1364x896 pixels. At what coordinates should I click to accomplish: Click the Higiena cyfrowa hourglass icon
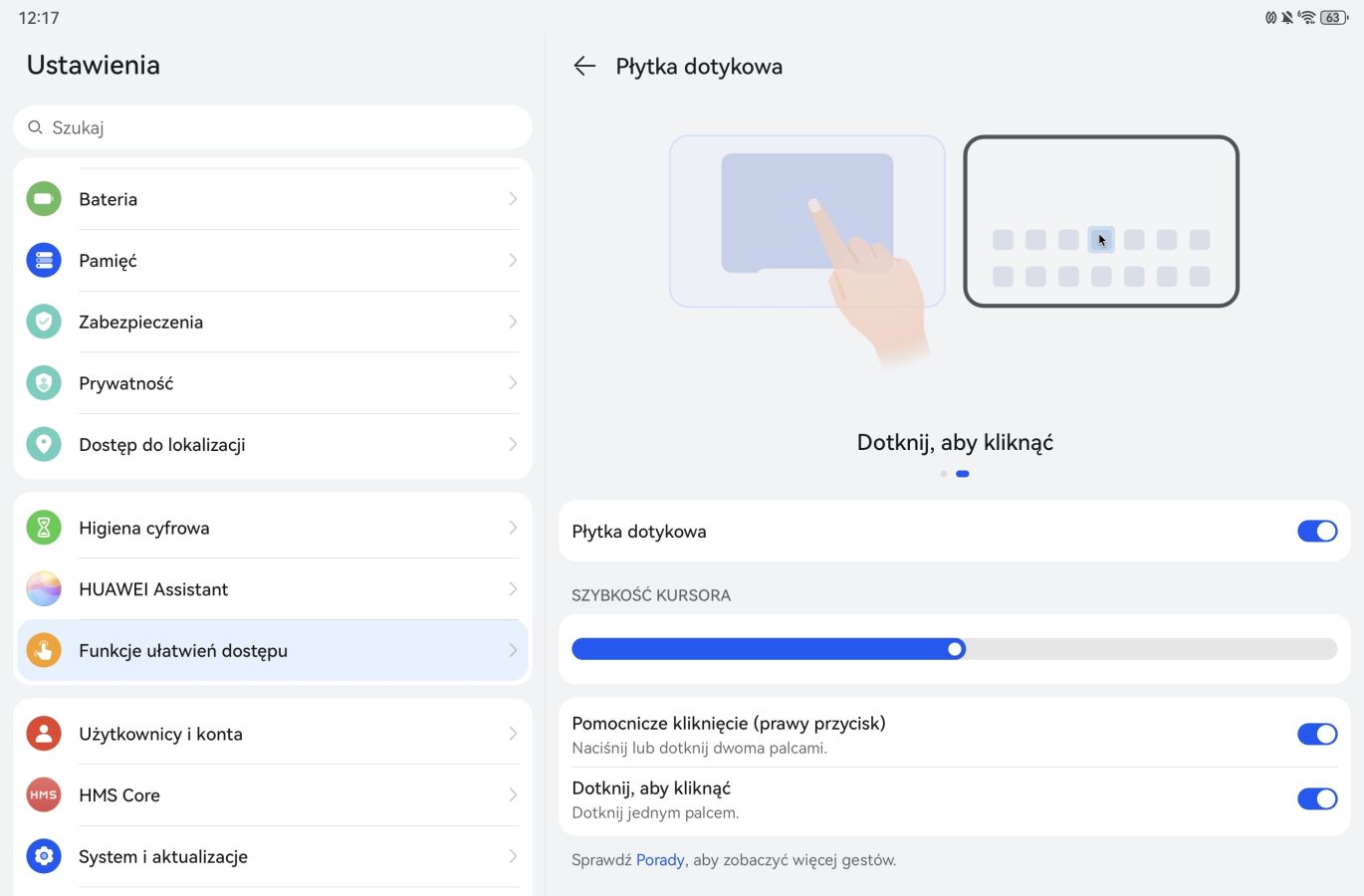44,528
